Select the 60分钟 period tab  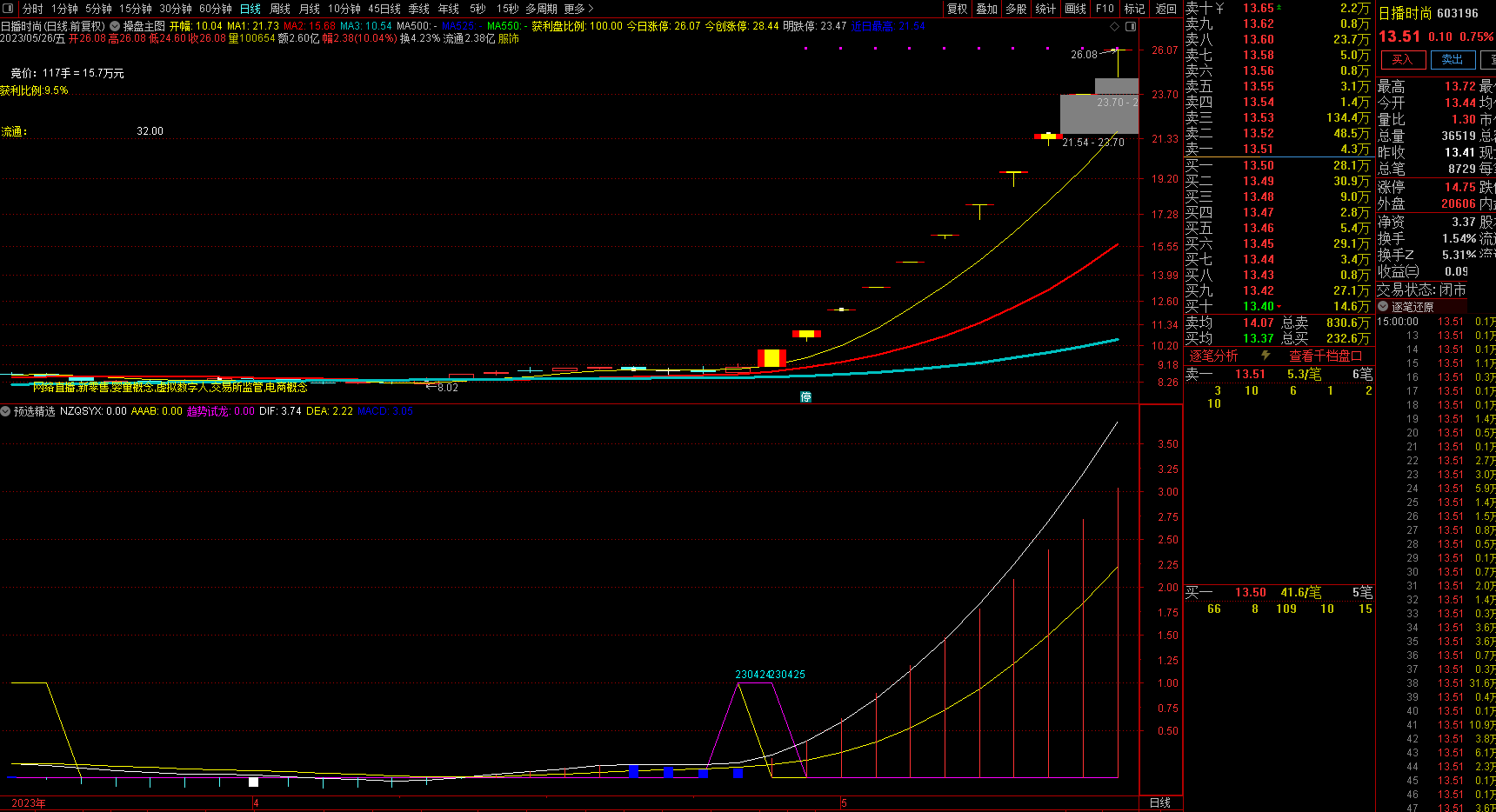(x=215, y=9)
